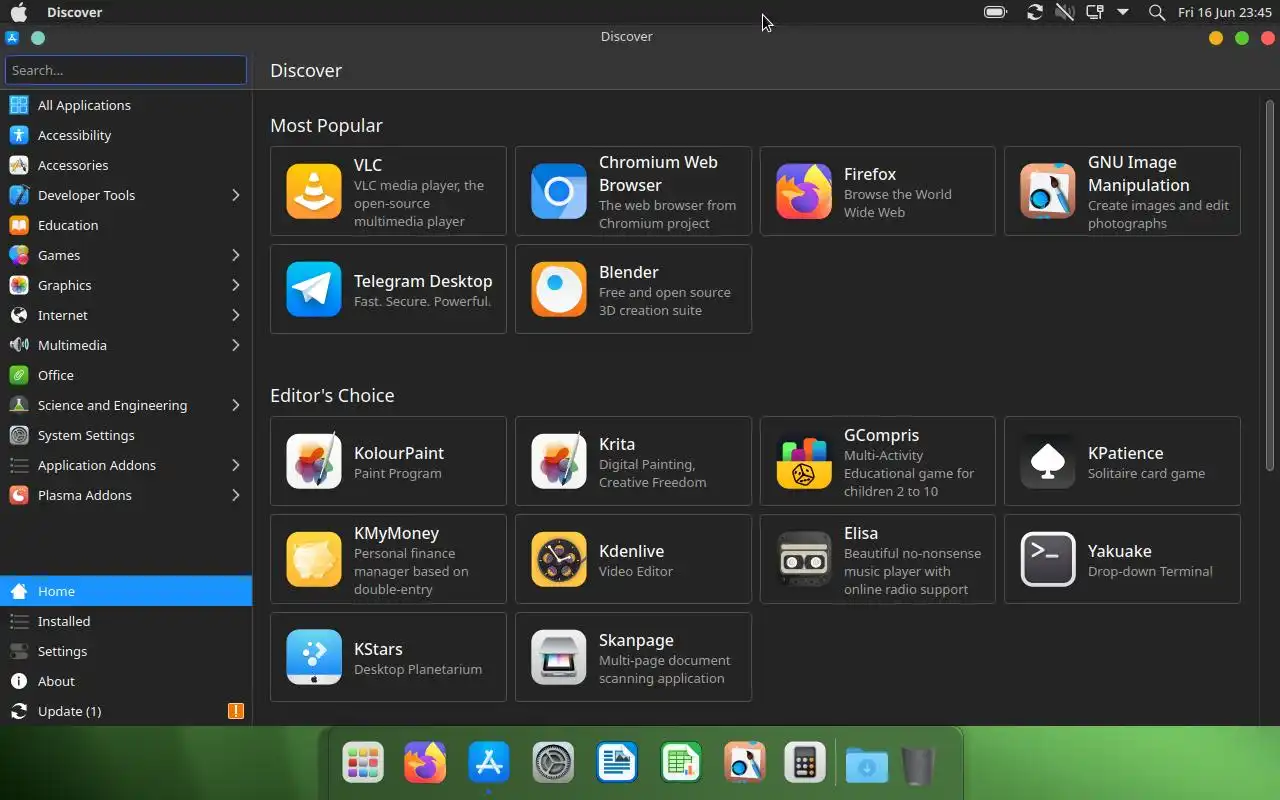Open the spreadsheet app in the dock
Screen dimensions: 1280x800
(681, 764)
